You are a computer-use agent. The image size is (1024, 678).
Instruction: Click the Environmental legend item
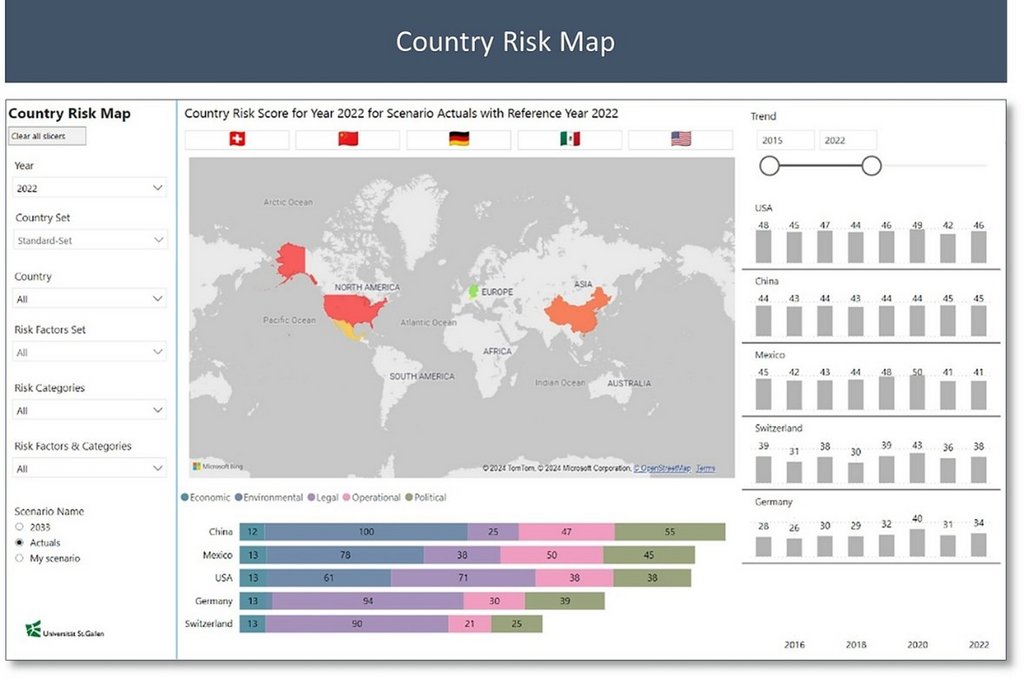(x=272, y=498)
